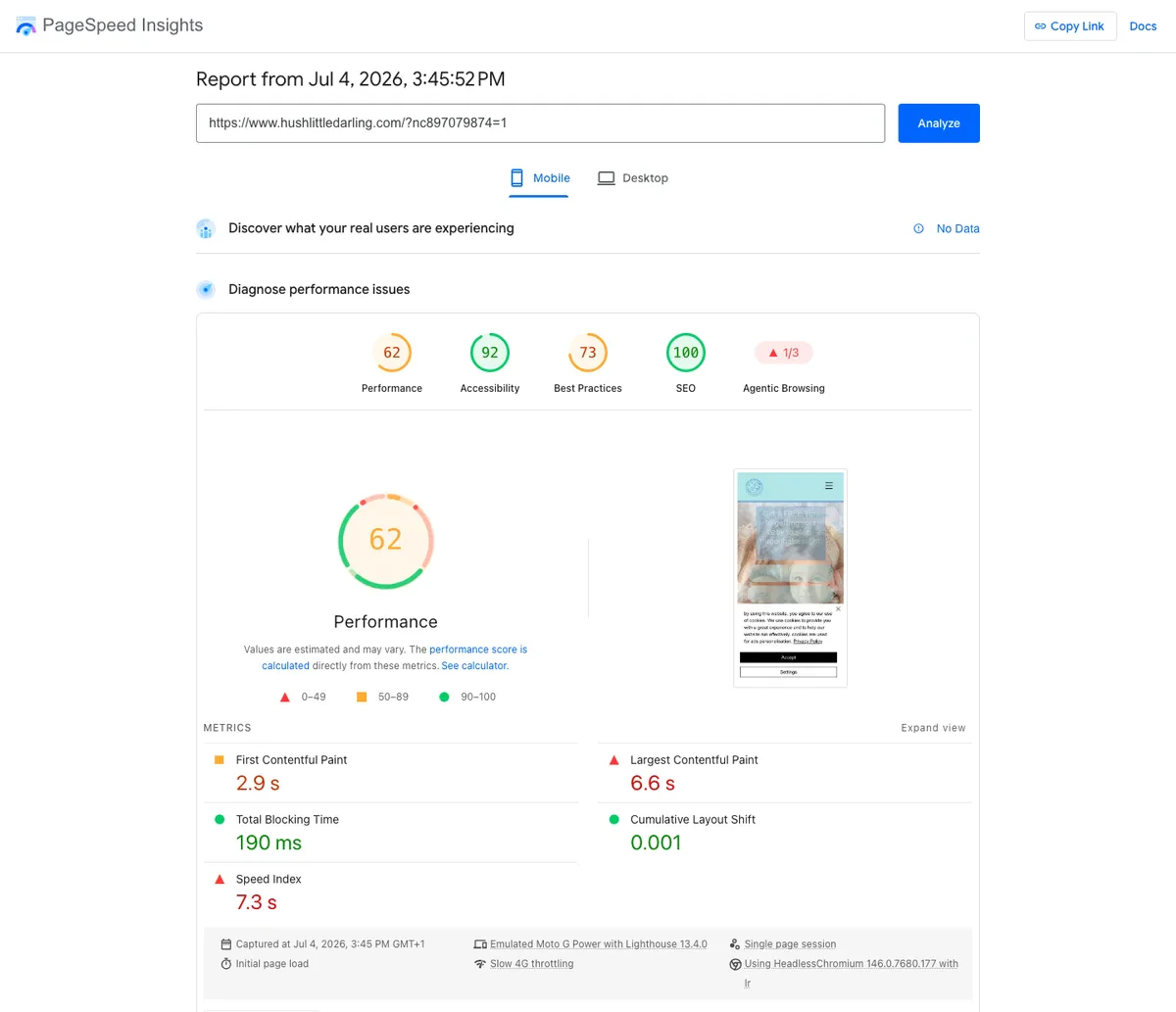Click Using HeadlessChromium 146.0.7680.177 text
This screenshot has width=1176, height=1012.
[852, 964]
